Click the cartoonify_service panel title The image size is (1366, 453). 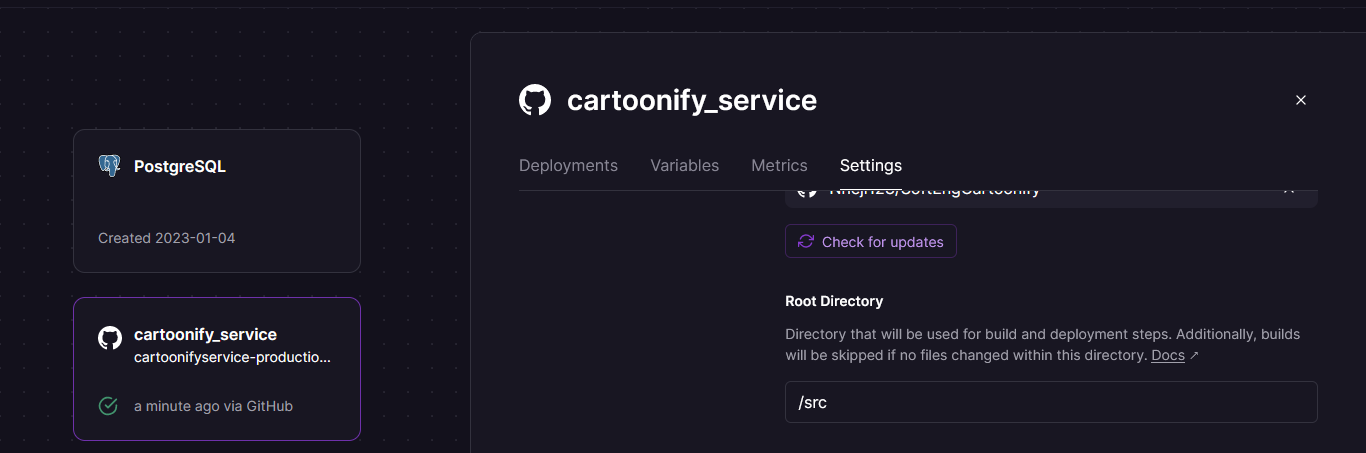point(691,100)
